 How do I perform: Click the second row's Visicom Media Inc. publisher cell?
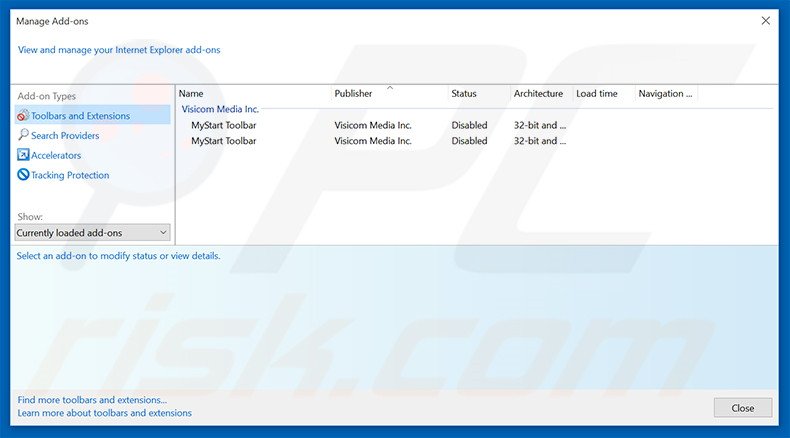pyautogui.click(x=373, y=141)
